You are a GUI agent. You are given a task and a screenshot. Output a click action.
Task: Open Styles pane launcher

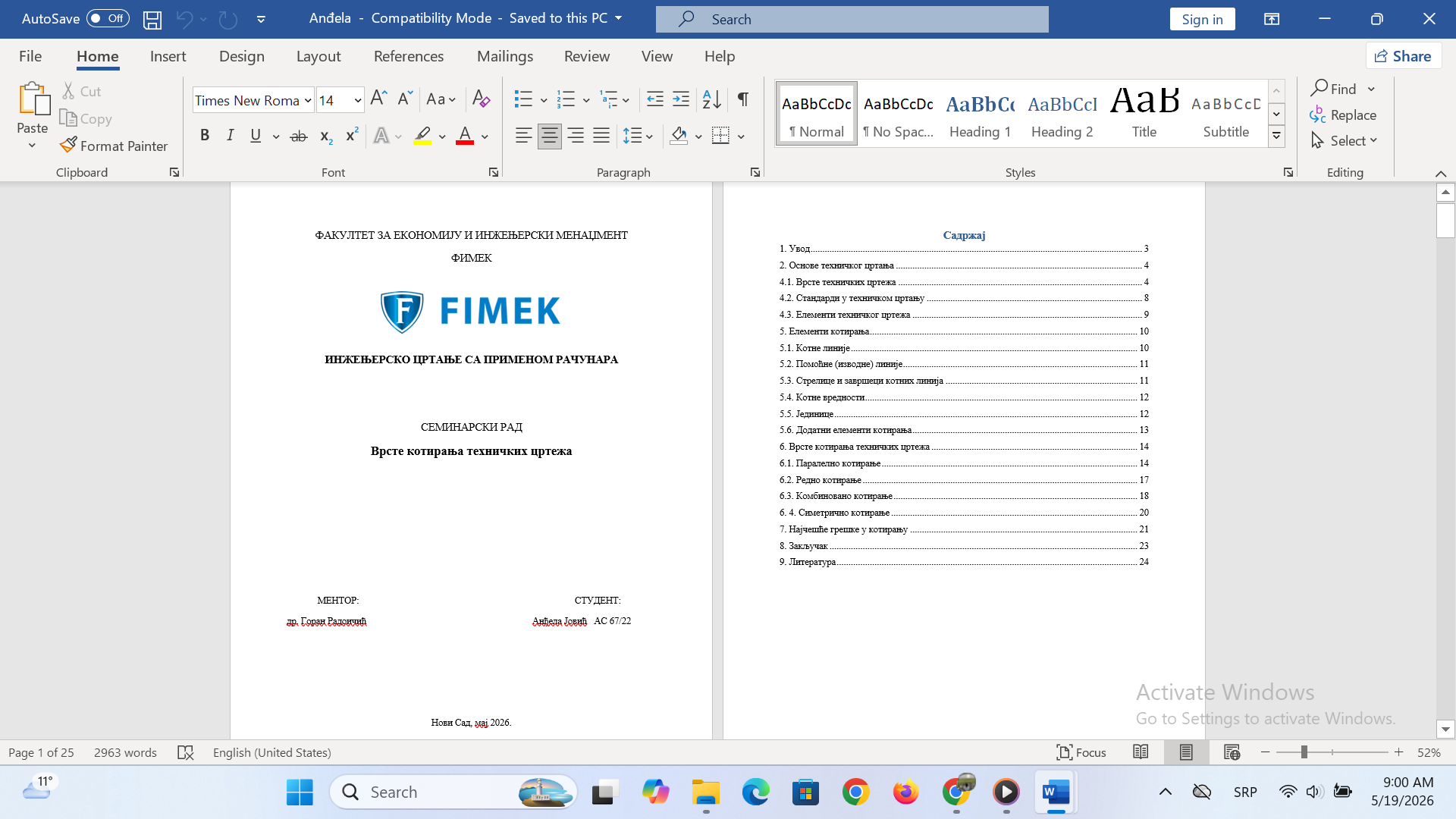click(x=1288, y=172)
